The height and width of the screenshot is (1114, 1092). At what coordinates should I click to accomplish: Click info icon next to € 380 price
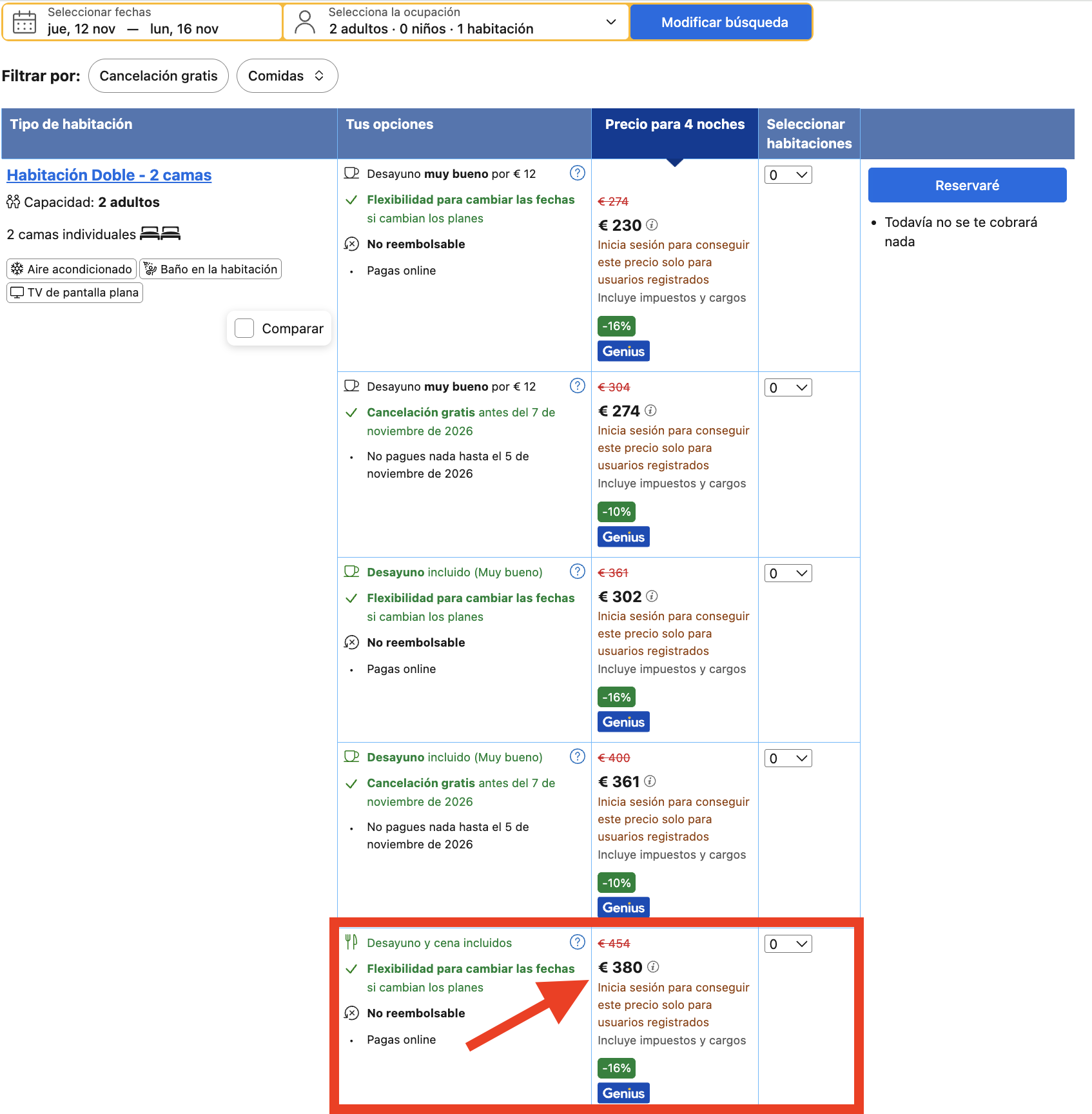[653, 967]
